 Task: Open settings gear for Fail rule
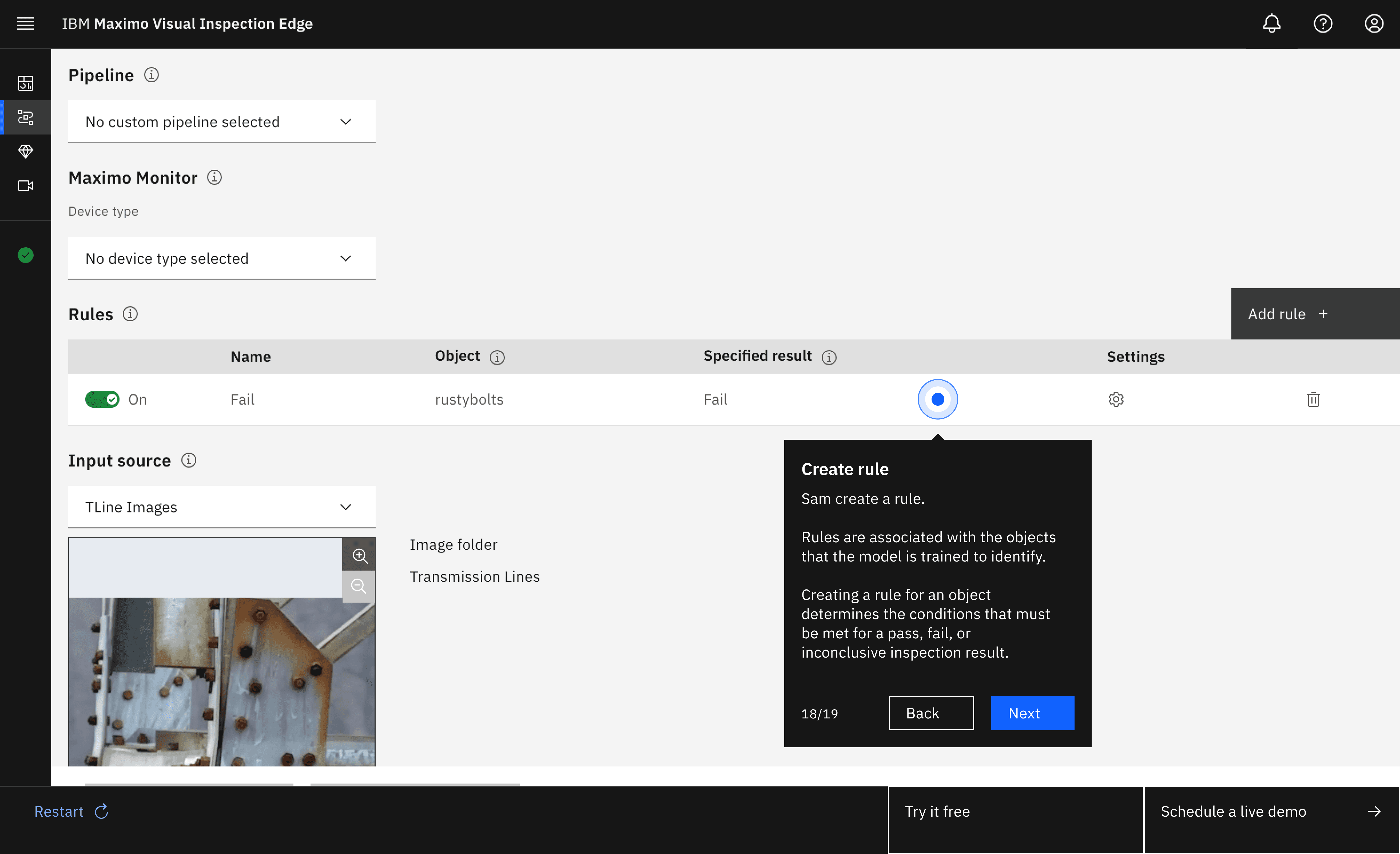click(x=1116, y=399)
